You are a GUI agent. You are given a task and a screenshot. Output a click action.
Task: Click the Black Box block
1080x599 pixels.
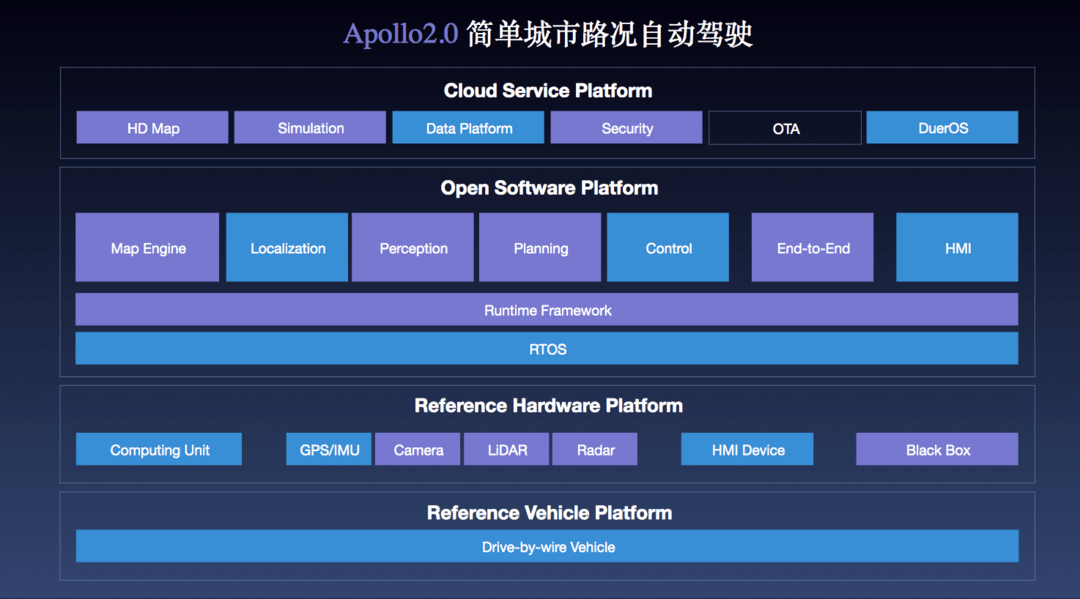[937, 449]
